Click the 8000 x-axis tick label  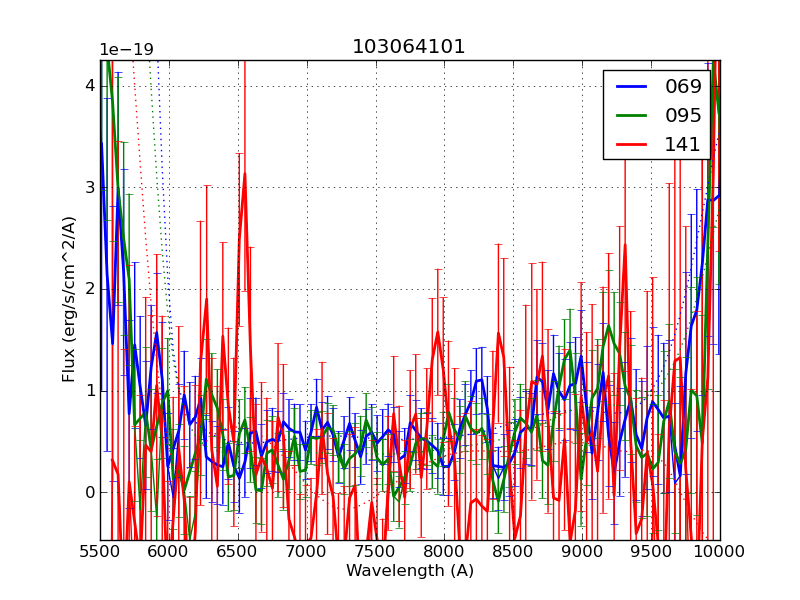coord(444,551)
